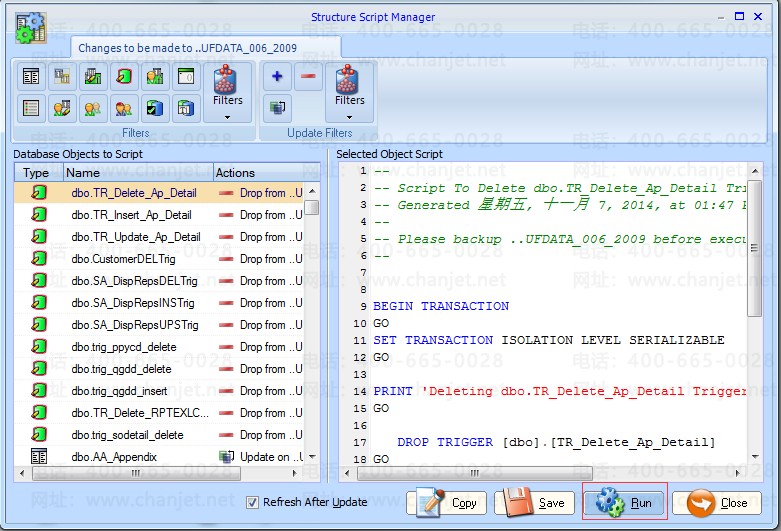Sort list by the Name column header
The height and width of the screenshot is (531, 781).
point(138,173)
